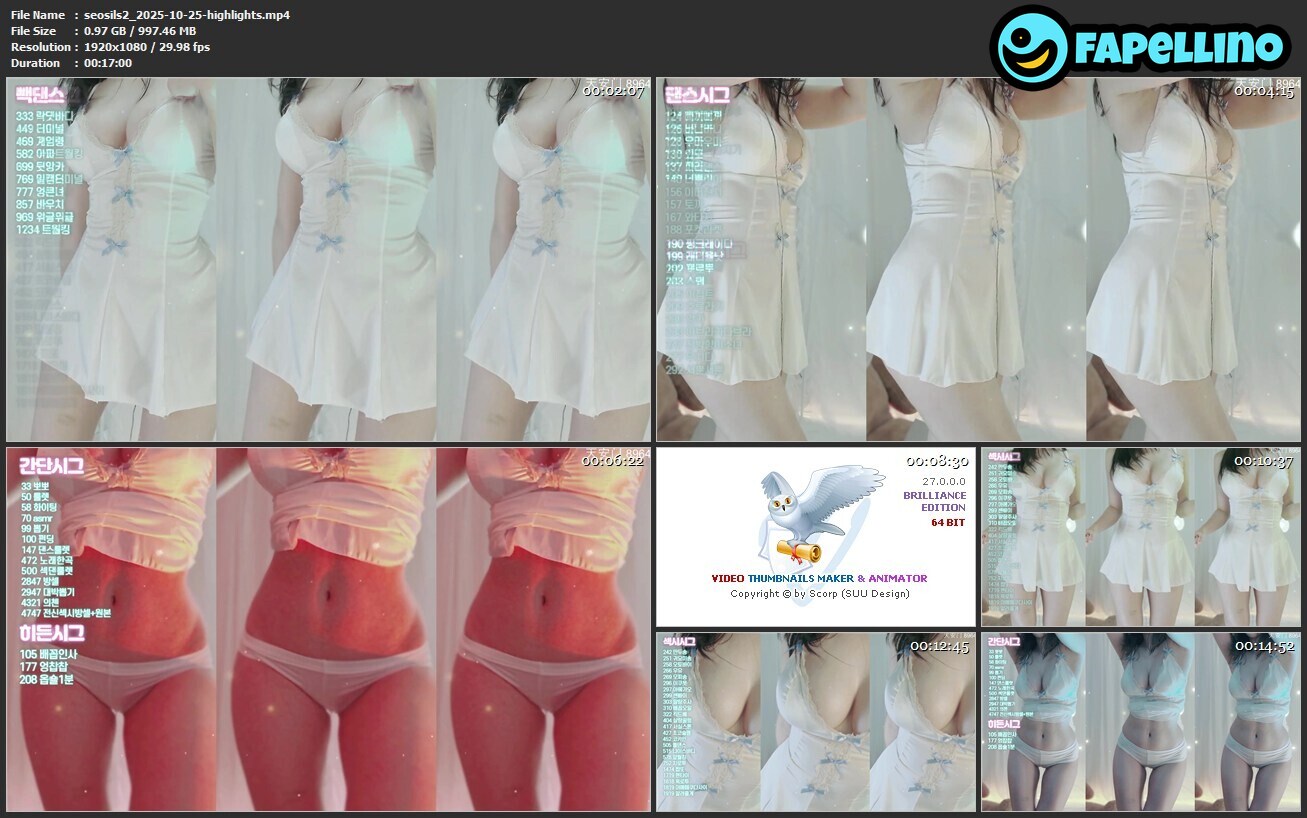
Task: Open the thumbnail at timestamp 00:12:45
Action: click(x=815, y=721)
